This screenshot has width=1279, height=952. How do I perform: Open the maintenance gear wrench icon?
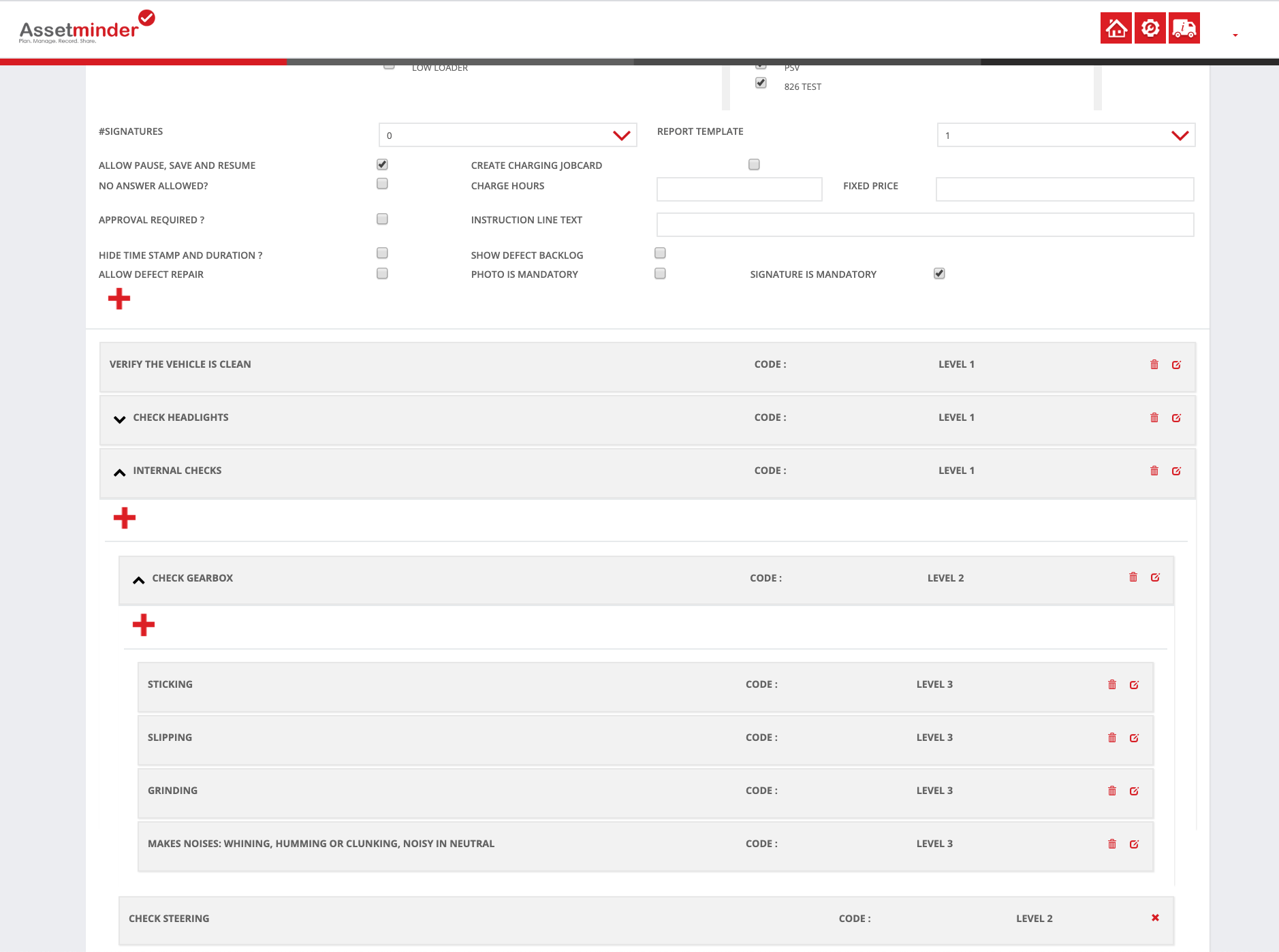click(x=1150, y=28)
